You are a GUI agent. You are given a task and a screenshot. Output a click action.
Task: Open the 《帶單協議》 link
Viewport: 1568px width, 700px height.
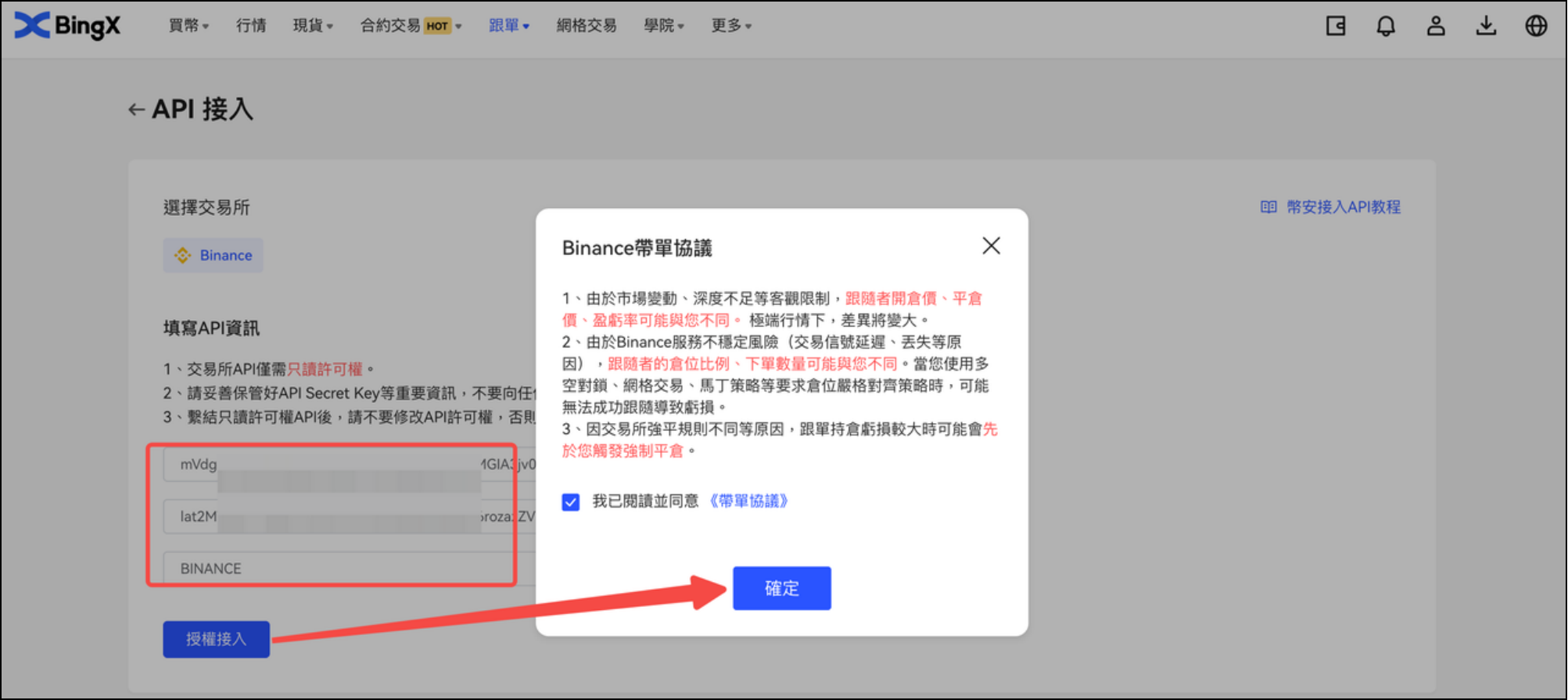pyautogui.click(x=749, y=501)
